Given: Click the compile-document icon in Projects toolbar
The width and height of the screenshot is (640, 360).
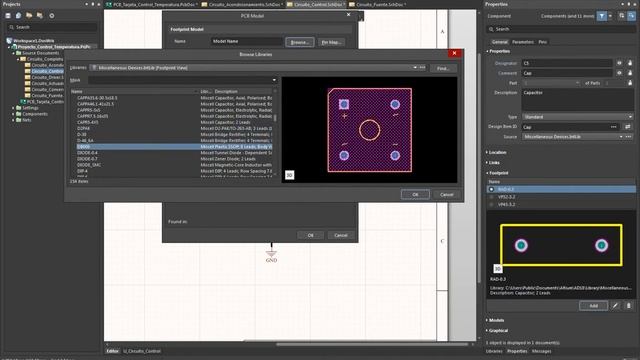Looking at the screenshot, I should [x=18, y=16].
